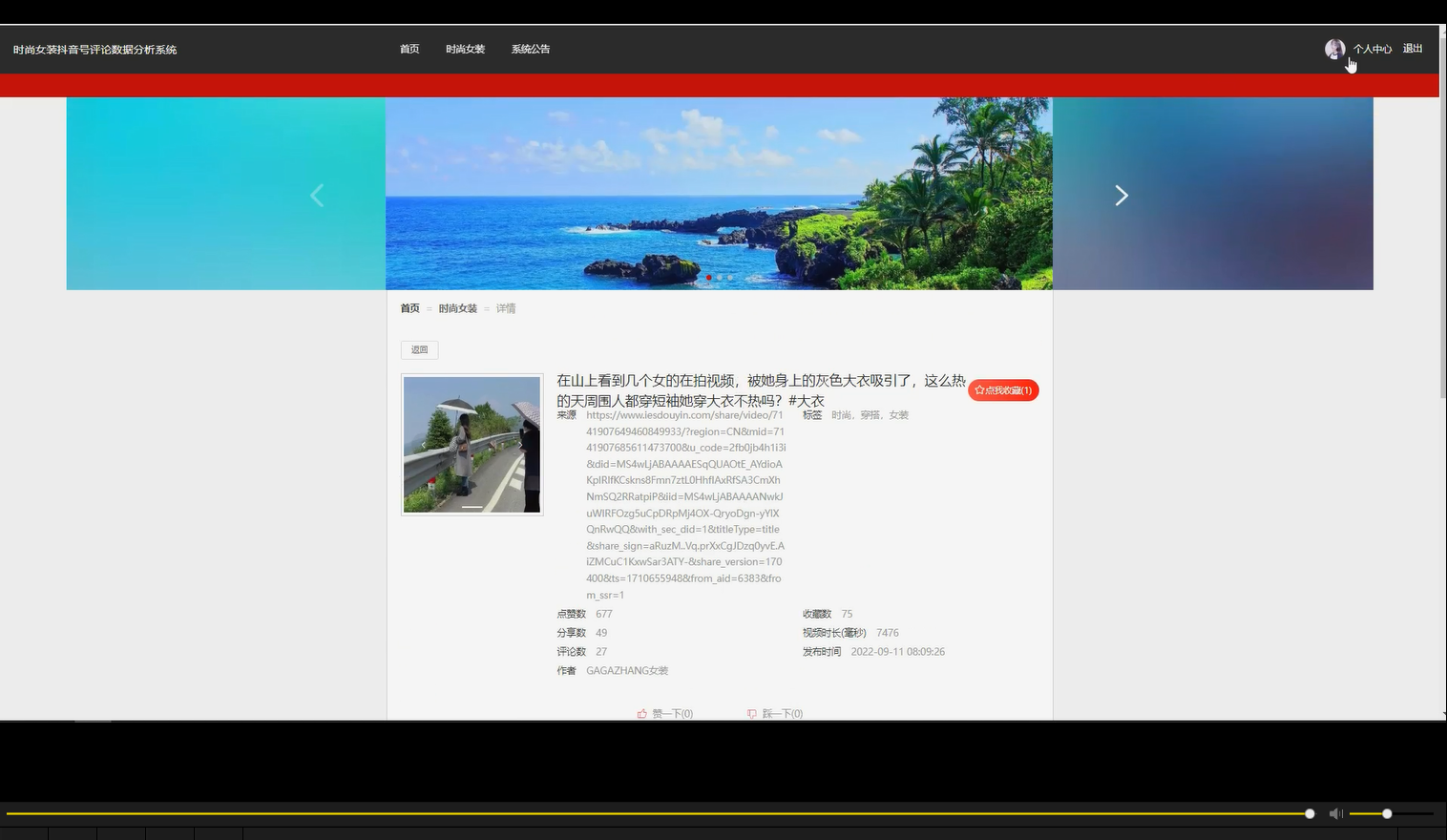
Task: Click the 点赞数 value 677
Action: (604, 614)
